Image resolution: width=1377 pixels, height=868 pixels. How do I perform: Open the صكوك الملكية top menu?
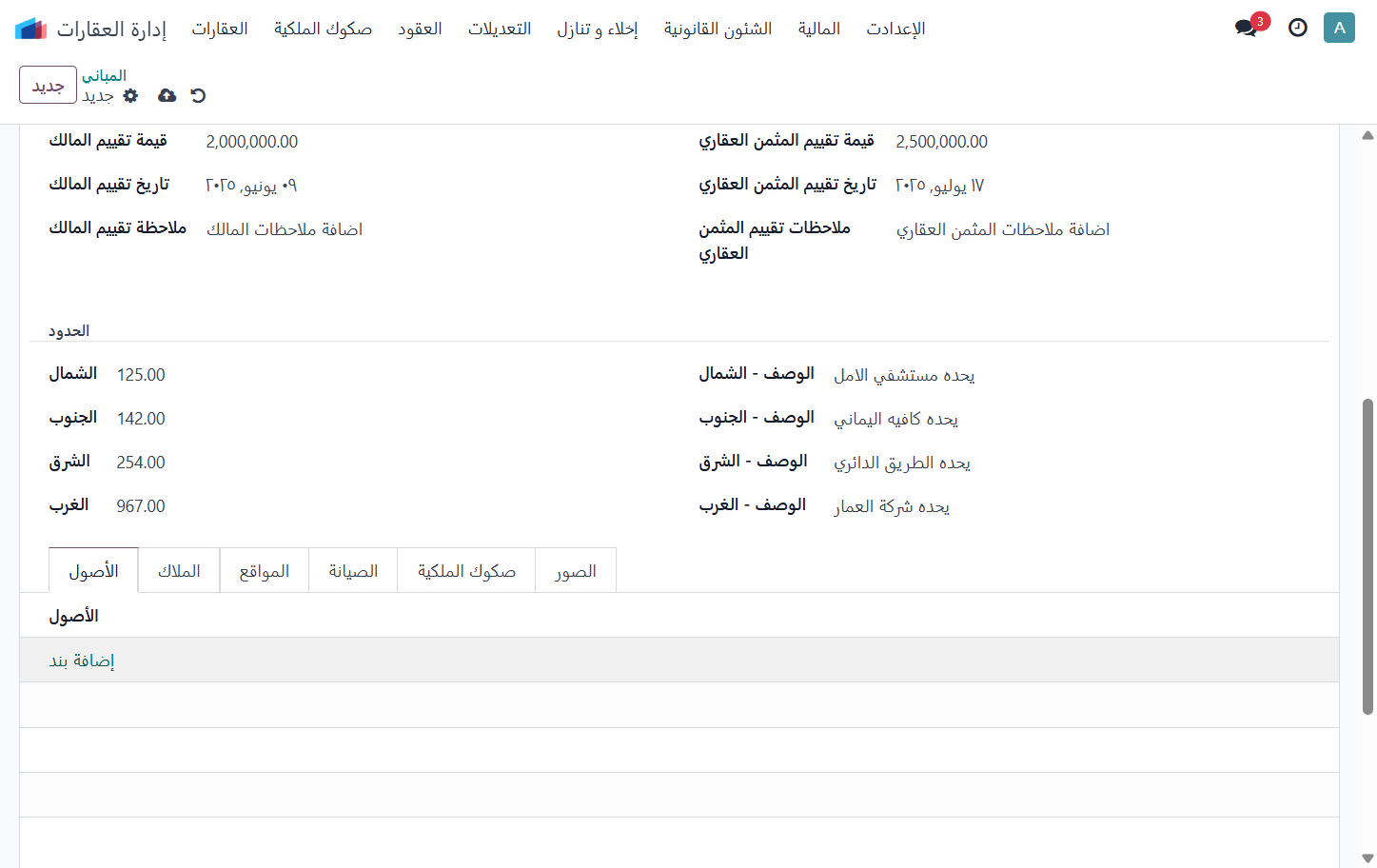[323, 29]
